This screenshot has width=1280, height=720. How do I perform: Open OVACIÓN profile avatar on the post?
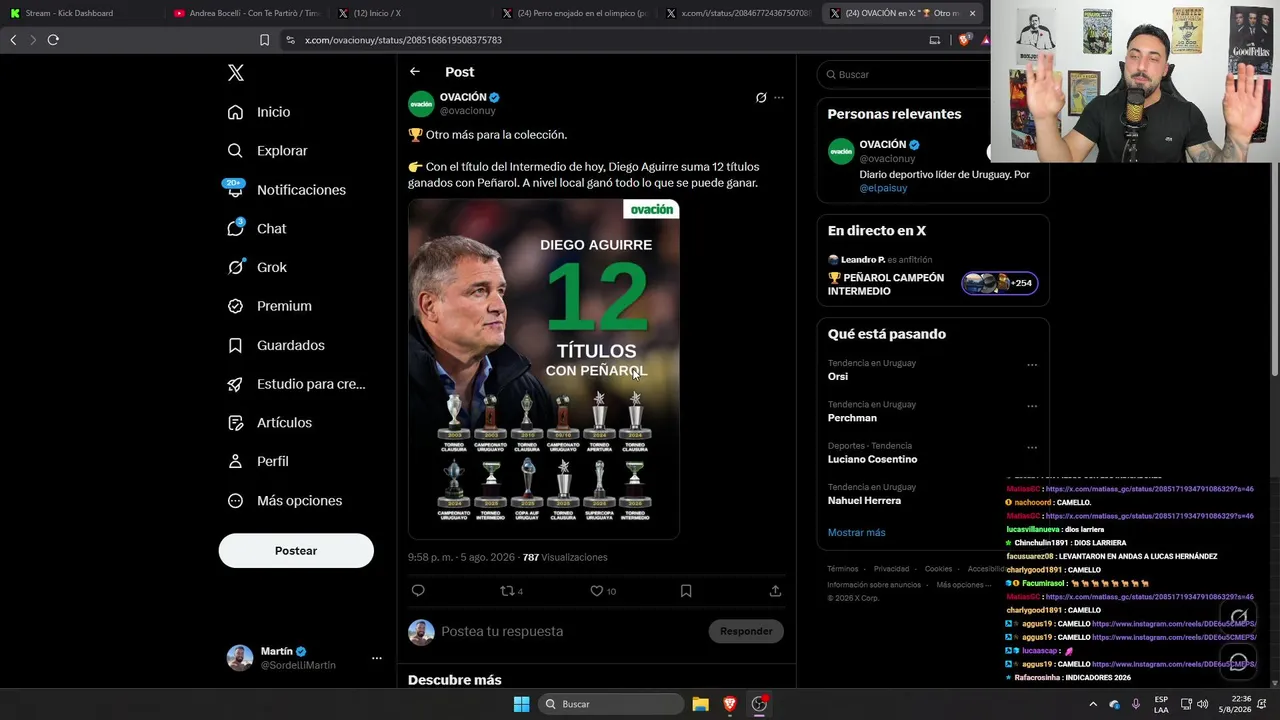(421, 104)
